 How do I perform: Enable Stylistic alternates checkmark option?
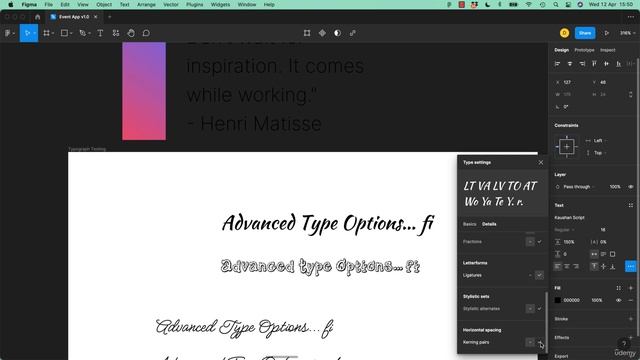539,309
